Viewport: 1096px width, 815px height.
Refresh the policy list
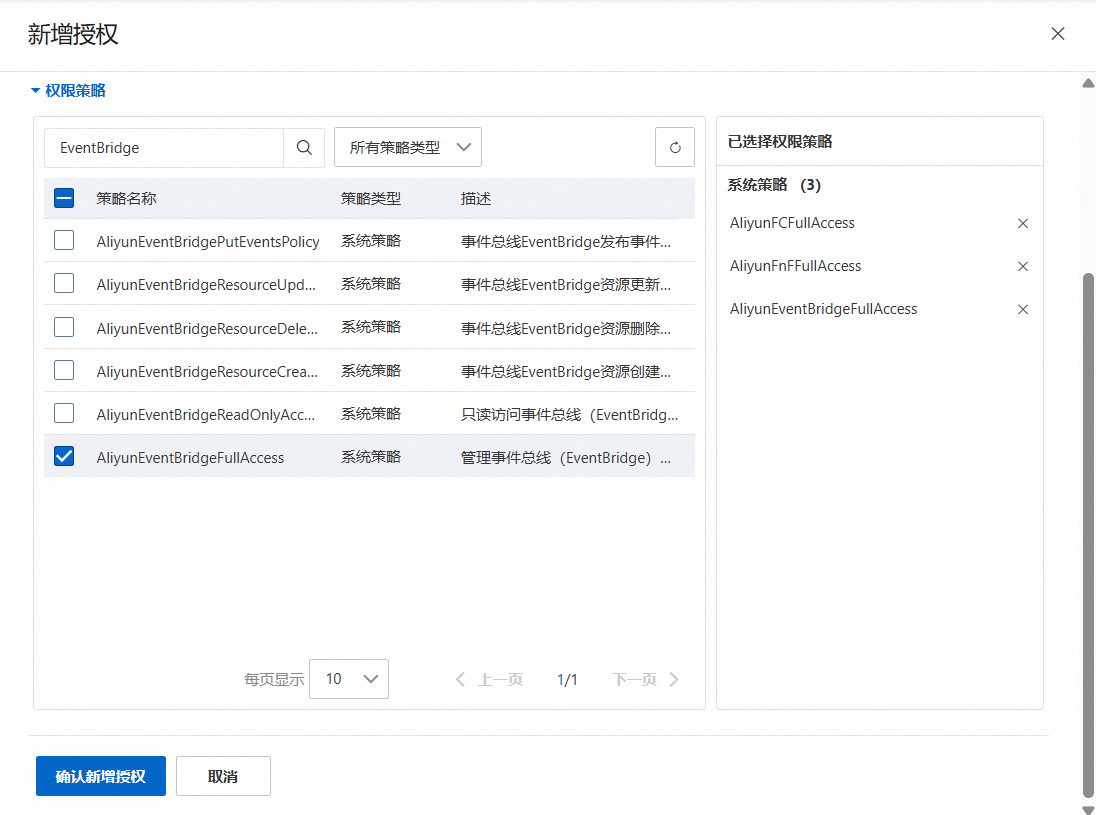675,147
